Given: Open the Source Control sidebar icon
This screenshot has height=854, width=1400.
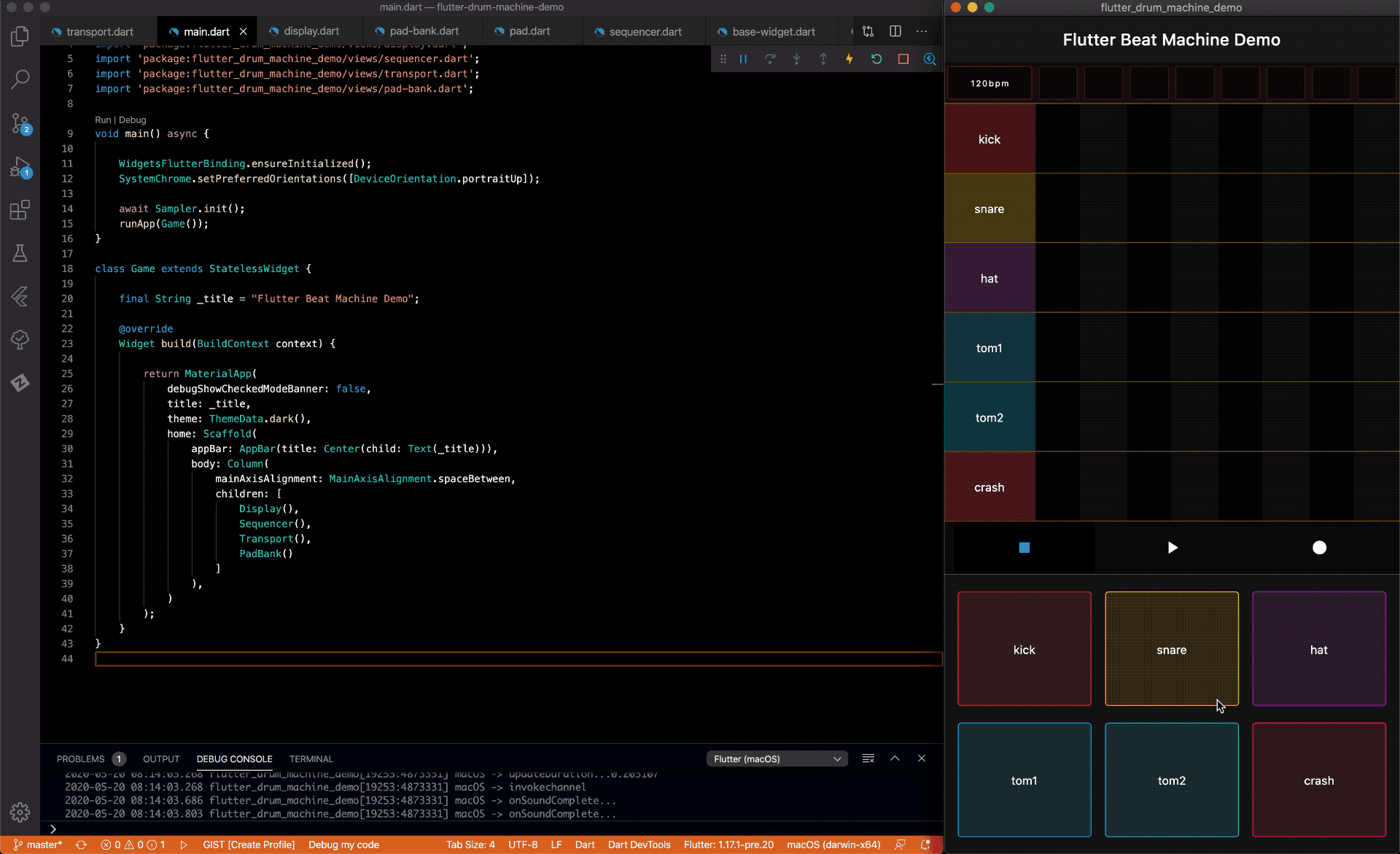Looking at the screenshot, I should click(20, 123).
